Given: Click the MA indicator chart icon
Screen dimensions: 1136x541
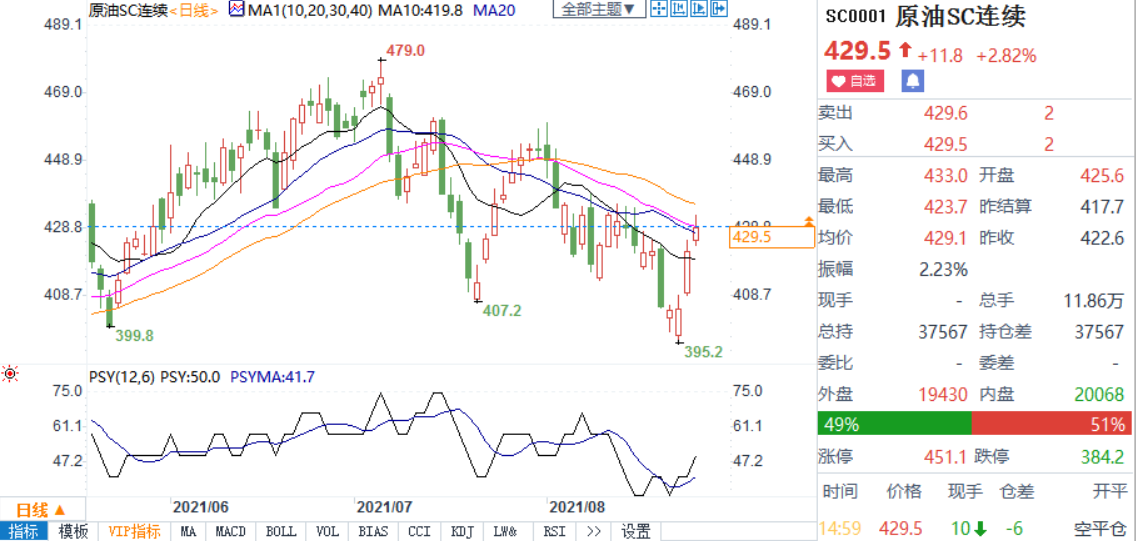Looking at the screenshot, I should point(236,9).
